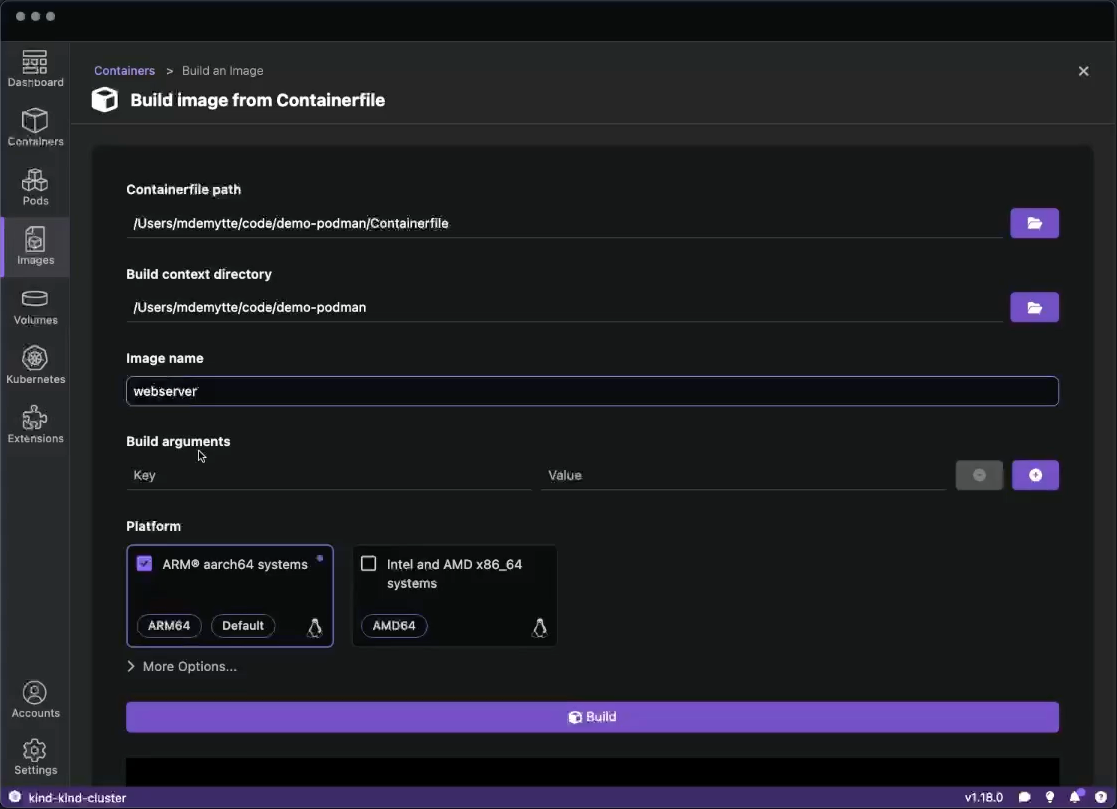This screenshot has width=1117, height=809.
Task: Add a build argument with the plus button
Action: click(x=1035, y=475)
